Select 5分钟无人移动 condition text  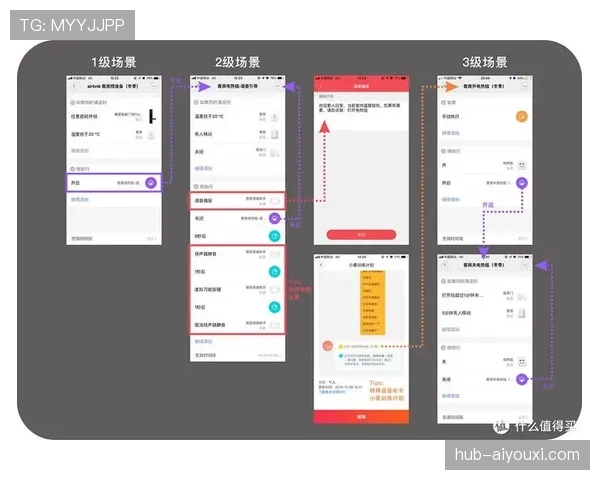point(456,313)
